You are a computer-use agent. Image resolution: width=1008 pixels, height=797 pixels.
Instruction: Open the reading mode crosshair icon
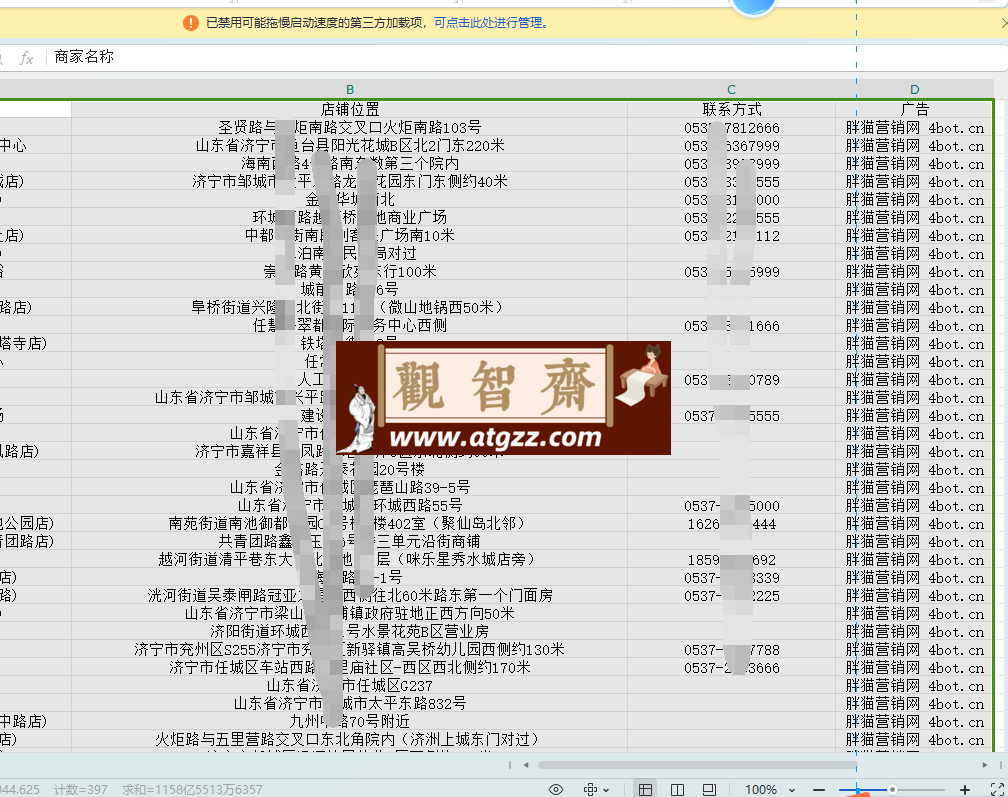(590, 789)
